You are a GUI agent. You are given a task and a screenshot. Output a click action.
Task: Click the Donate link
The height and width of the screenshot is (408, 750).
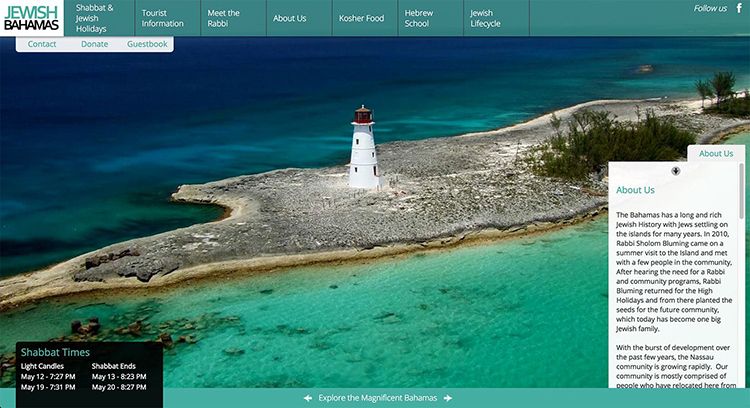94,44
